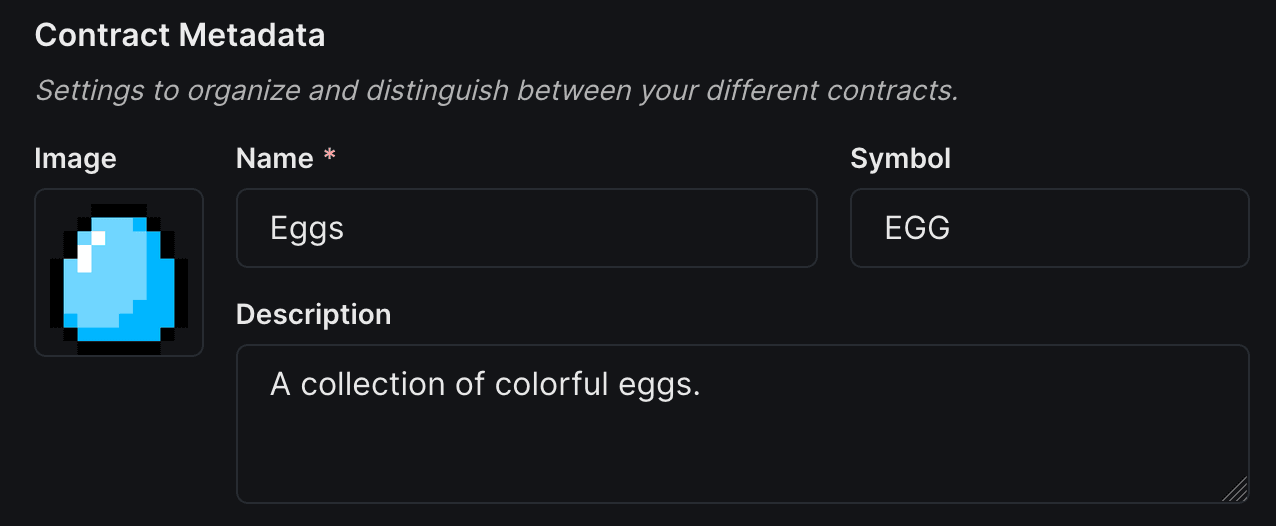Click the Contract Metadata heading
This screenshot has width=1276, height=526.
tap(180, 35)
